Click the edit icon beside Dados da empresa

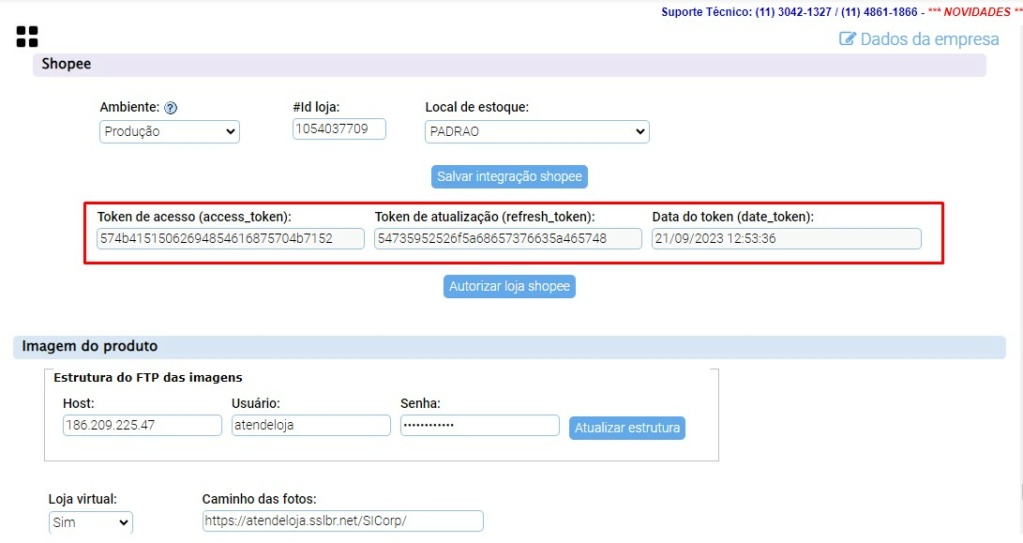tap(847, 39)
